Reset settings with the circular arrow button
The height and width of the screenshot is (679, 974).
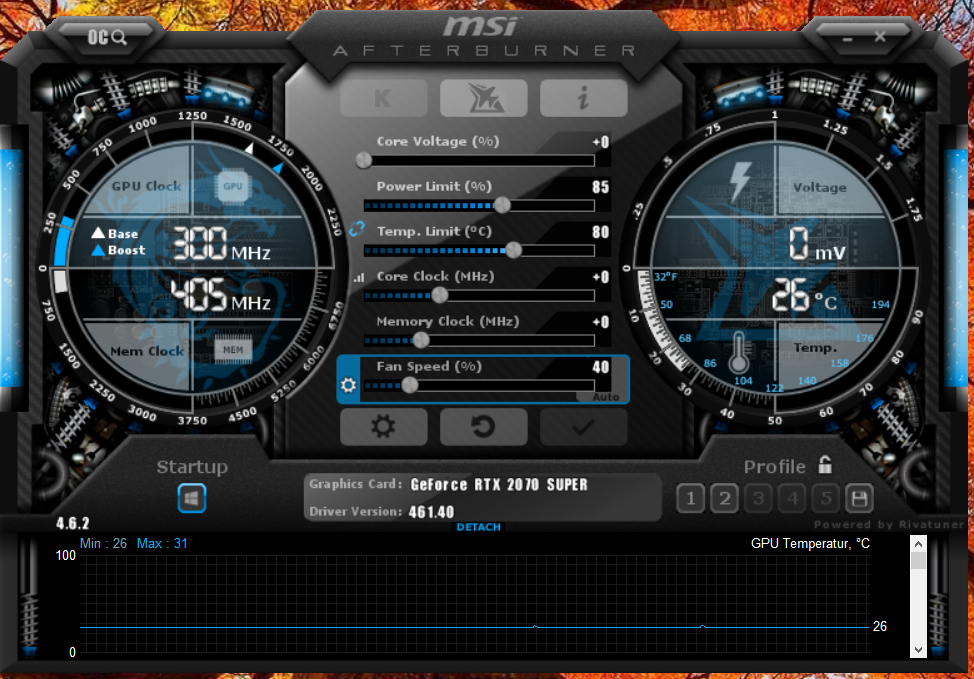[483, 426]
